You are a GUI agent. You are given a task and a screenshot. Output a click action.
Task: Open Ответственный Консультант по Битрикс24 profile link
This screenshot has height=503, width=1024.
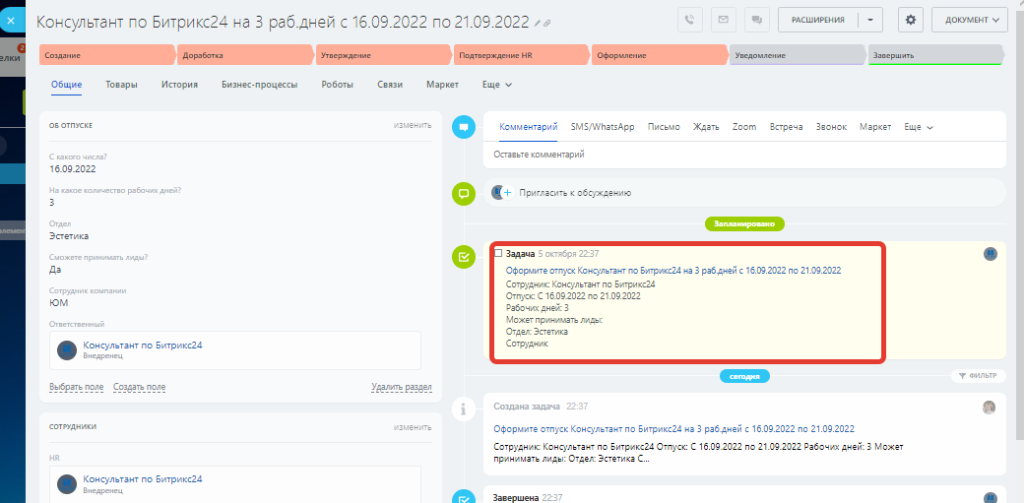(x=143, y=345)
